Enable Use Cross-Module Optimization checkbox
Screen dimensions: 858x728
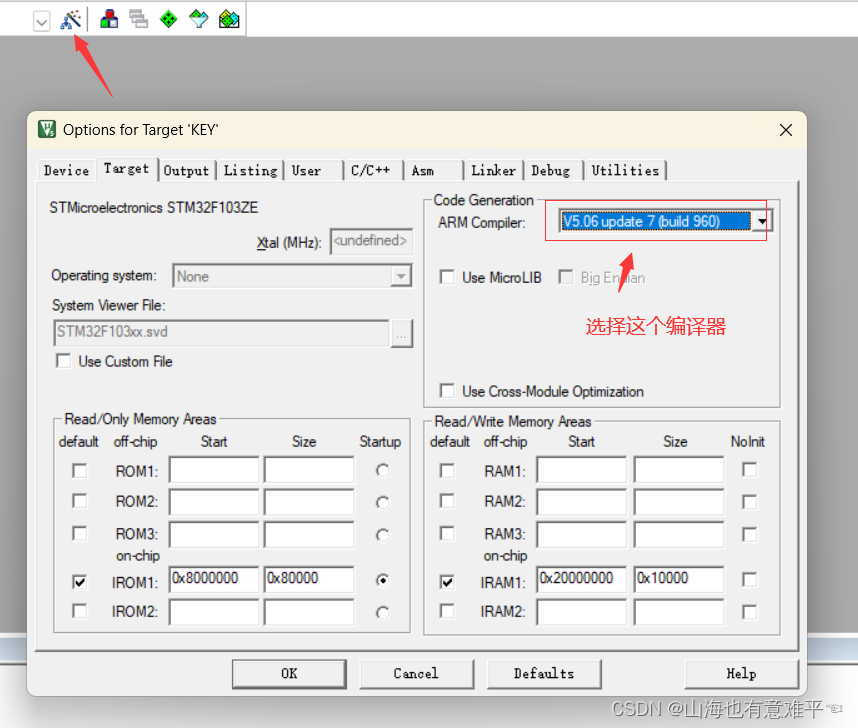(447, 391)
